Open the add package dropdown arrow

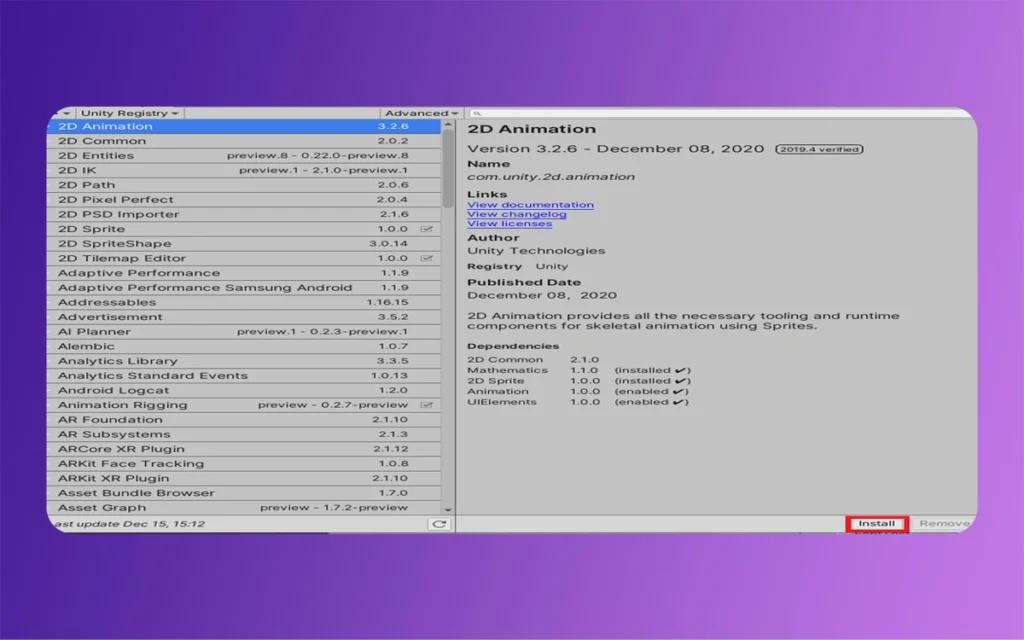[64, 114]
